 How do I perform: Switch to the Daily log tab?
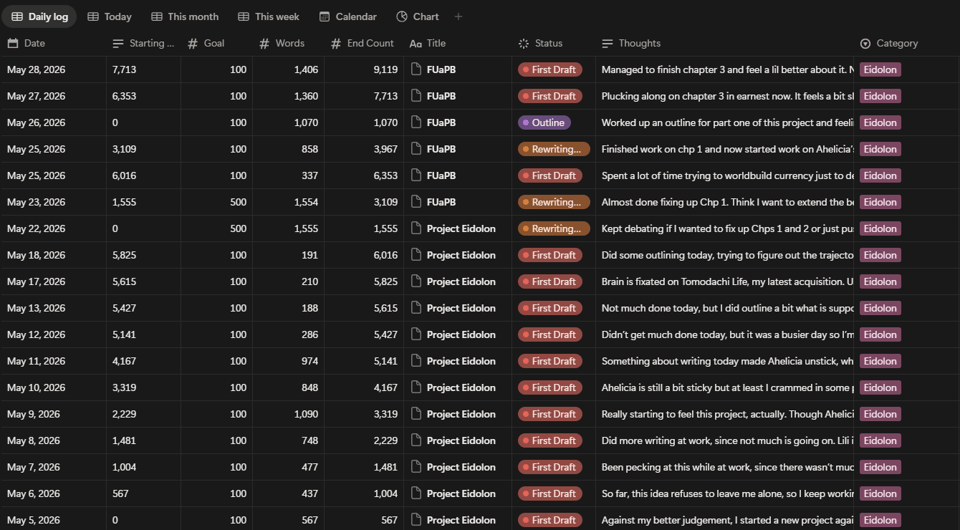coord(39,17)
